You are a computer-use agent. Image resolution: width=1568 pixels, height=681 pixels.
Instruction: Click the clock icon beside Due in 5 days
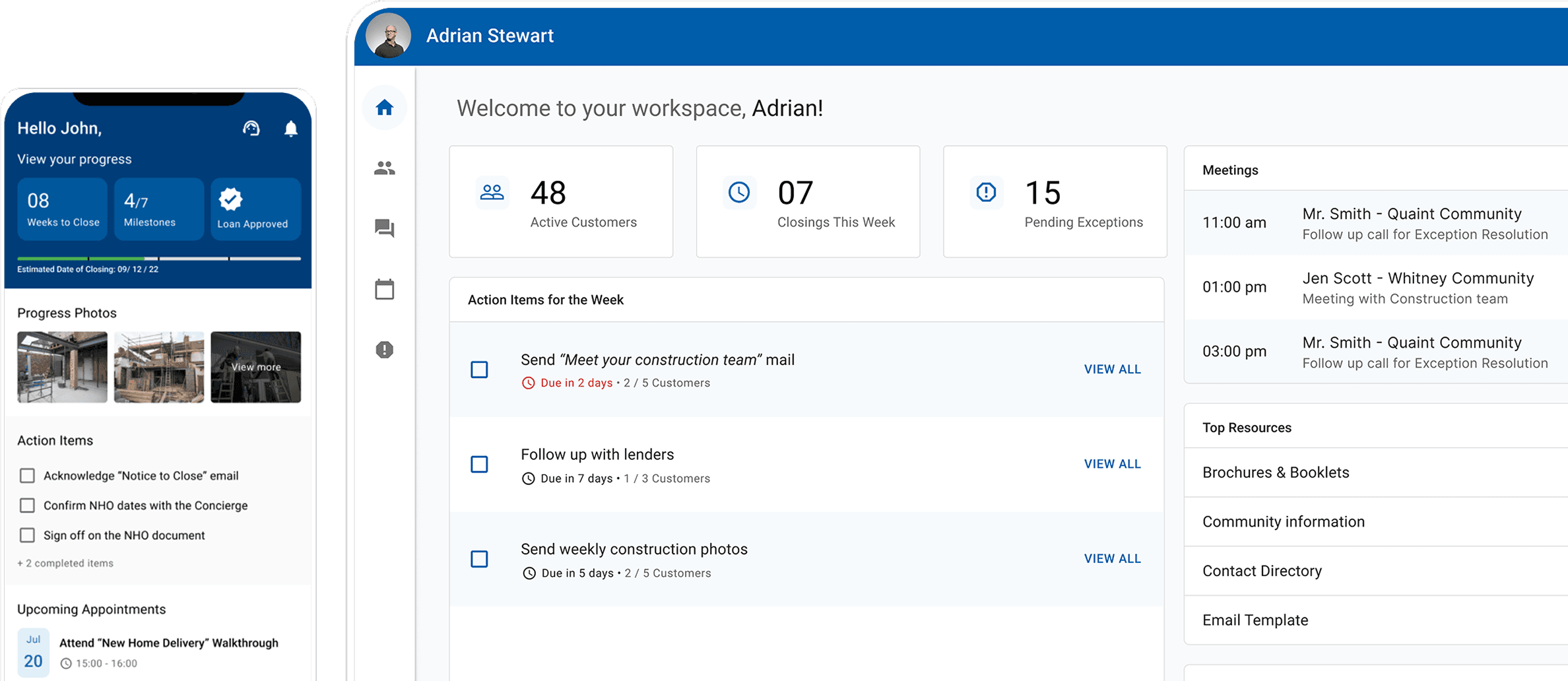[529, 573]
